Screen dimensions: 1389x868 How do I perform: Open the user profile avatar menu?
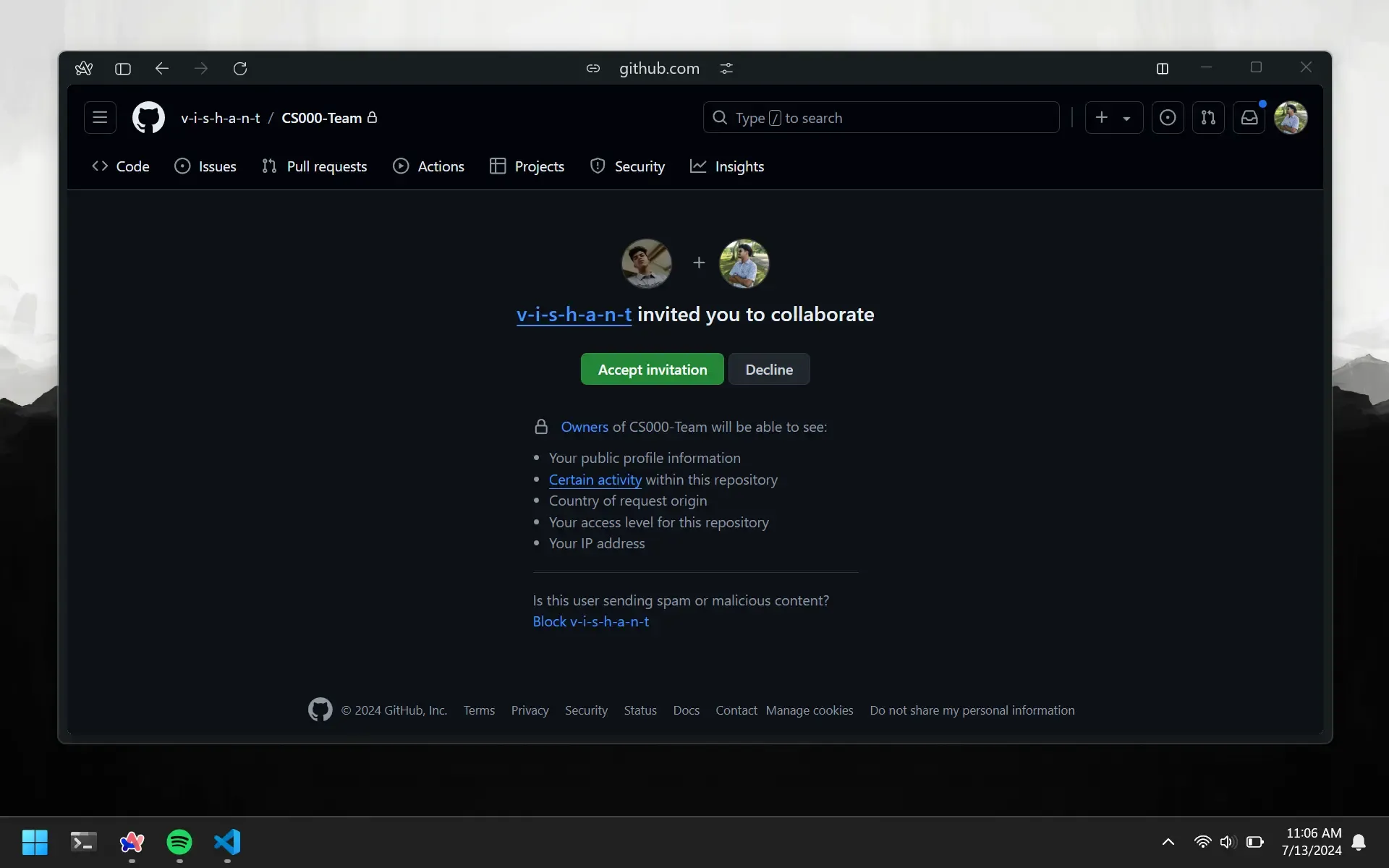pos(1291,117)
